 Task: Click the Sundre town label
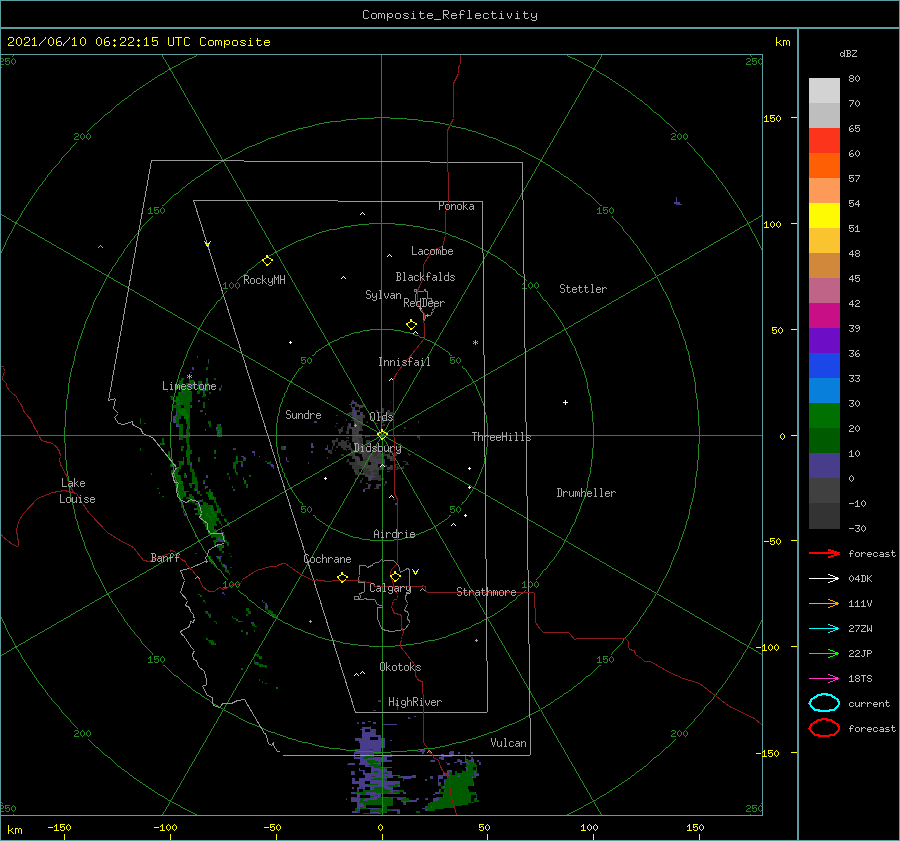[x=303, y=415]
